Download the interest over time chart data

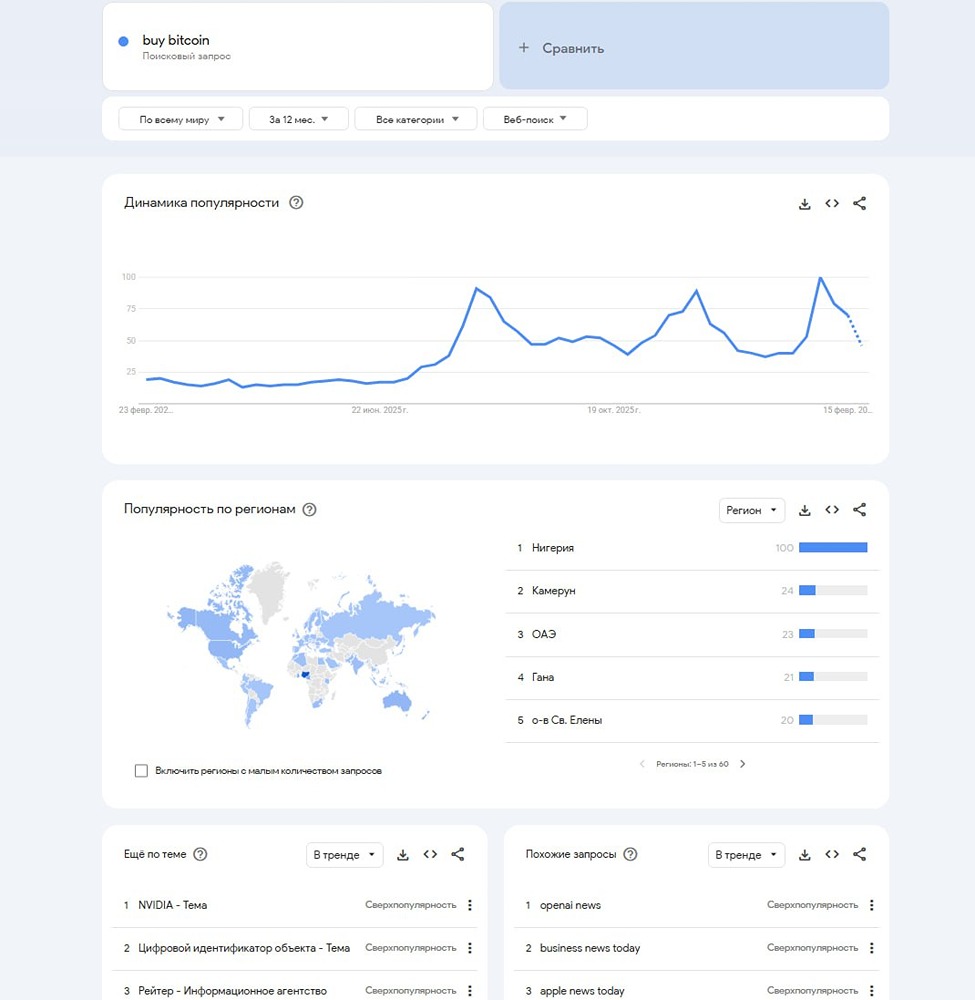coord(804,204)
